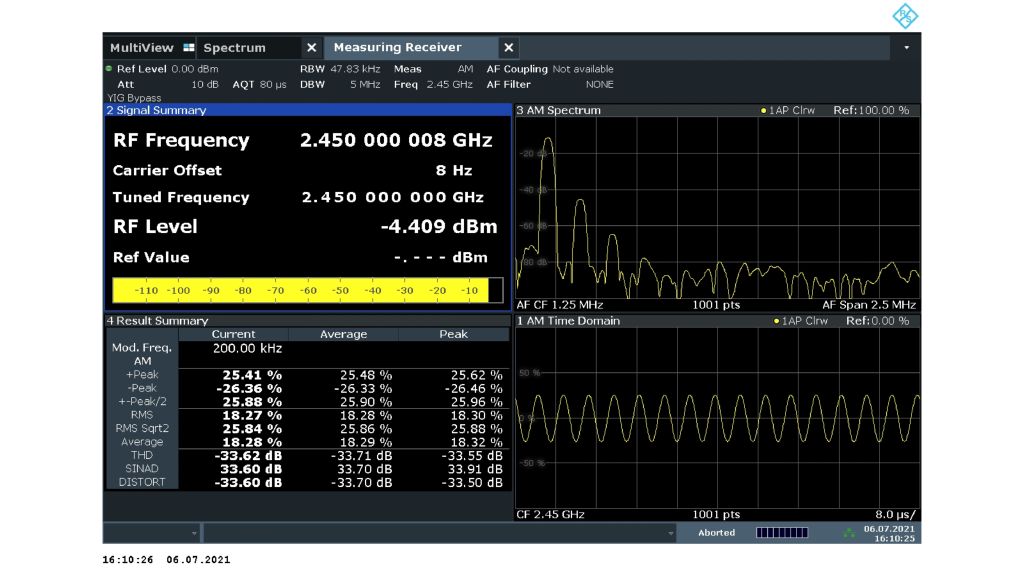Image resolution: width=1024 pixels, height=576 pixels.
Task: Click the green network status icon
Action: (850, 533)
